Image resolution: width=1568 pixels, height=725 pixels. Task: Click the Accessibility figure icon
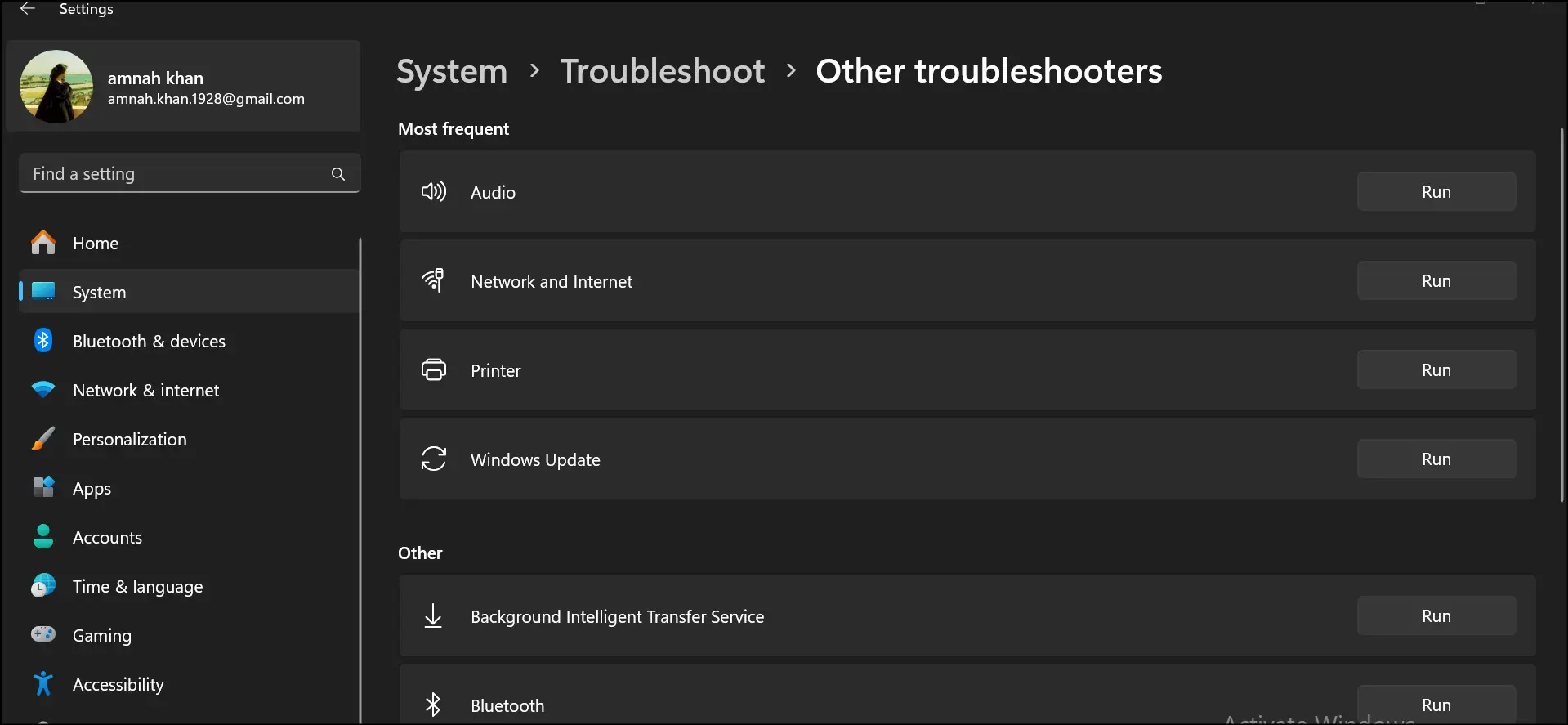click(43, 684)
